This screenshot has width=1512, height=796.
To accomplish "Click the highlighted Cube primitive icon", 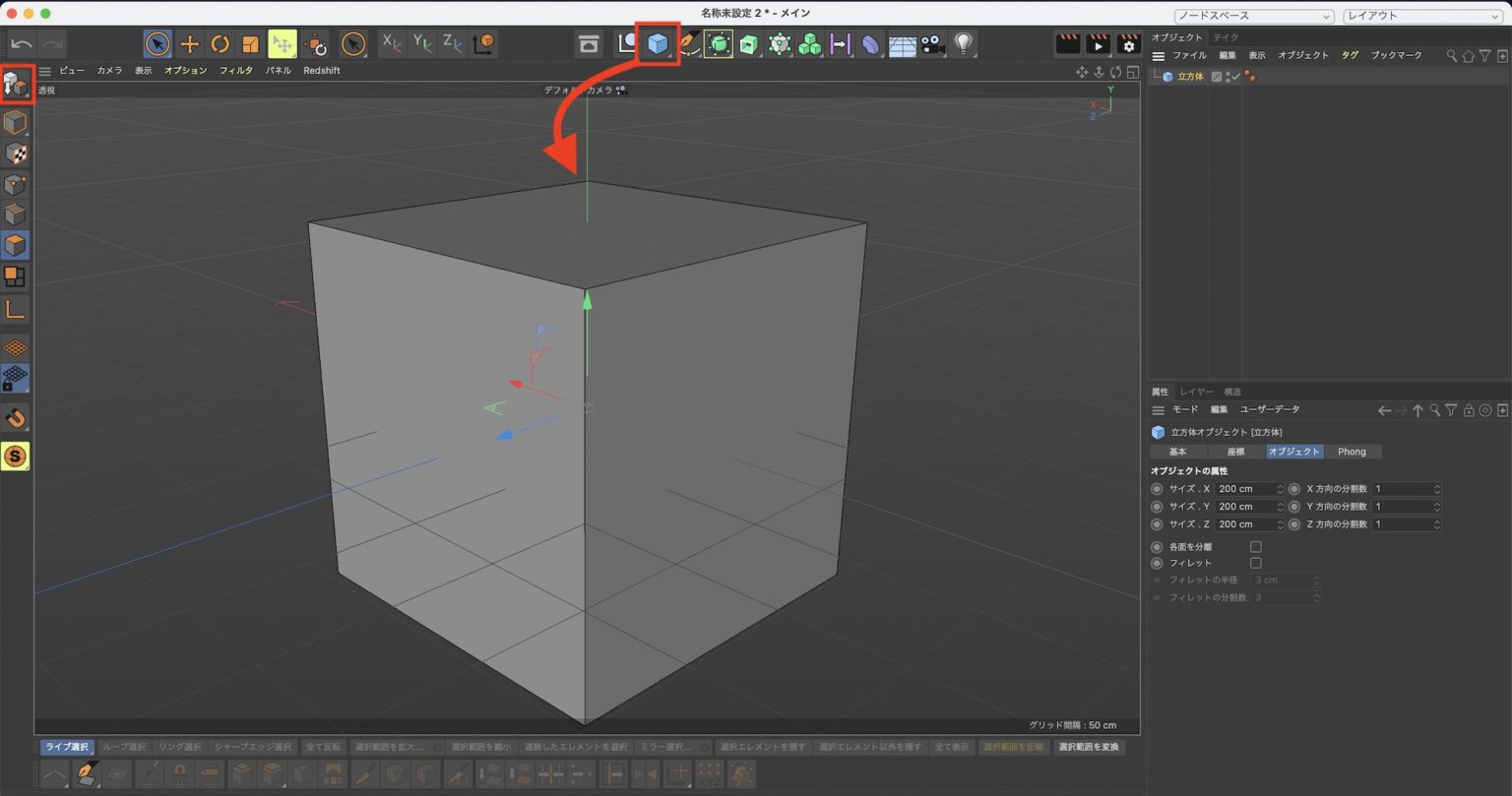I will tap(657, 43).
